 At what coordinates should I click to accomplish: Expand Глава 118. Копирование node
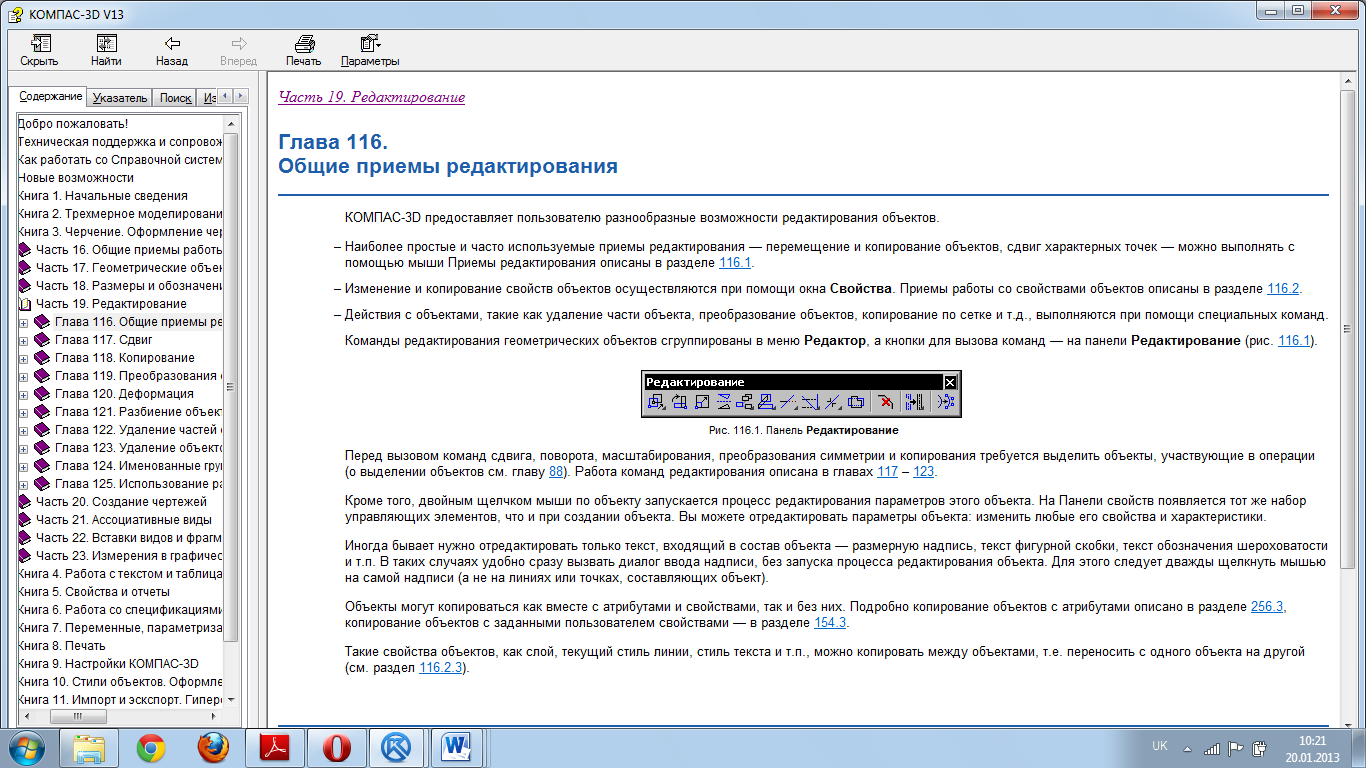click(24, 358)
